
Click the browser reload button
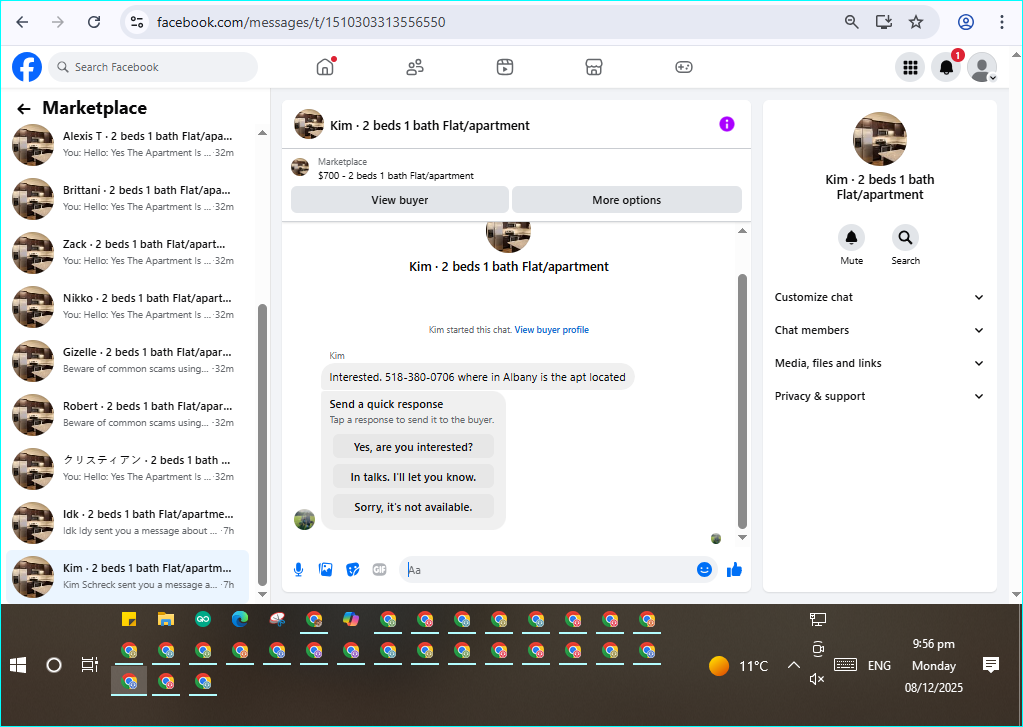coord(94,22)
